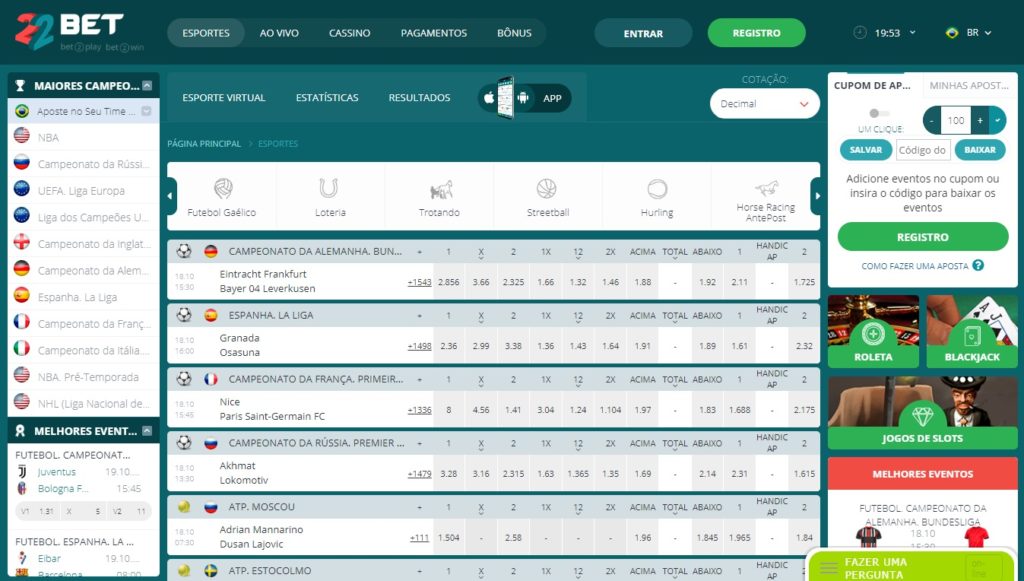Click soccer ball icon of Bundesliga header
Viewport: 1024px width, 581px height.
coord(184,251)
